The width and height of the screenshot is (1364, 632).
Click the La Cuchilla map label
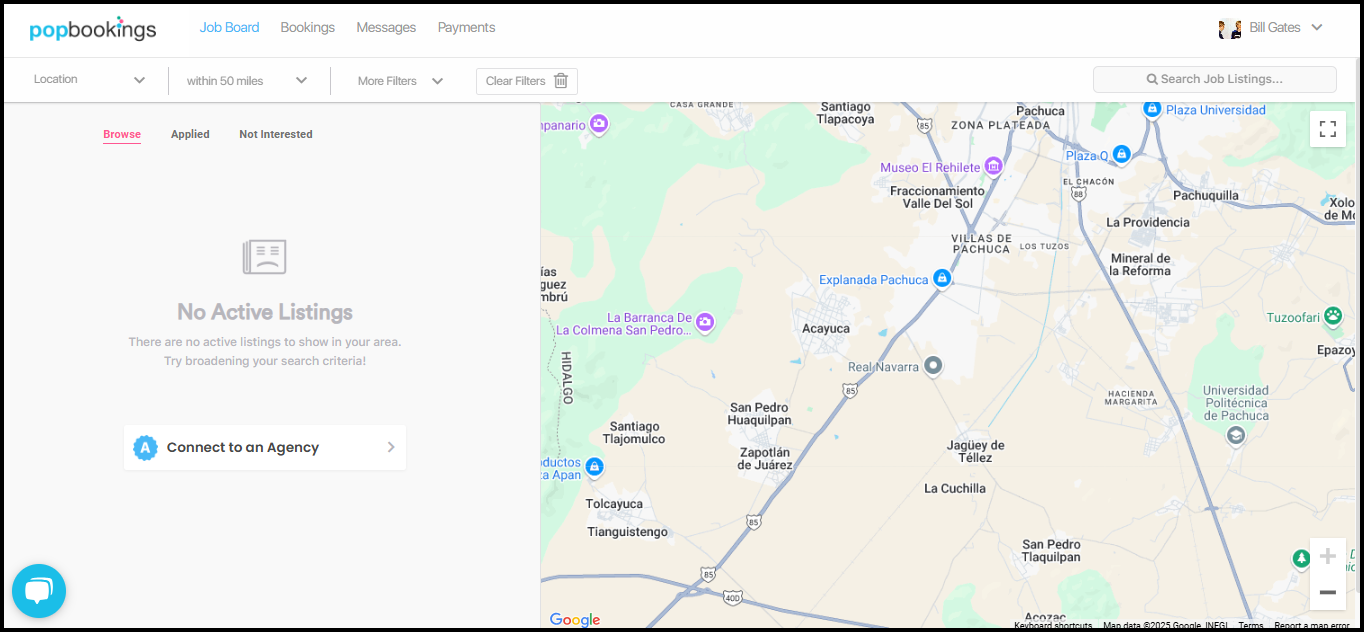[x=955, y=488]
